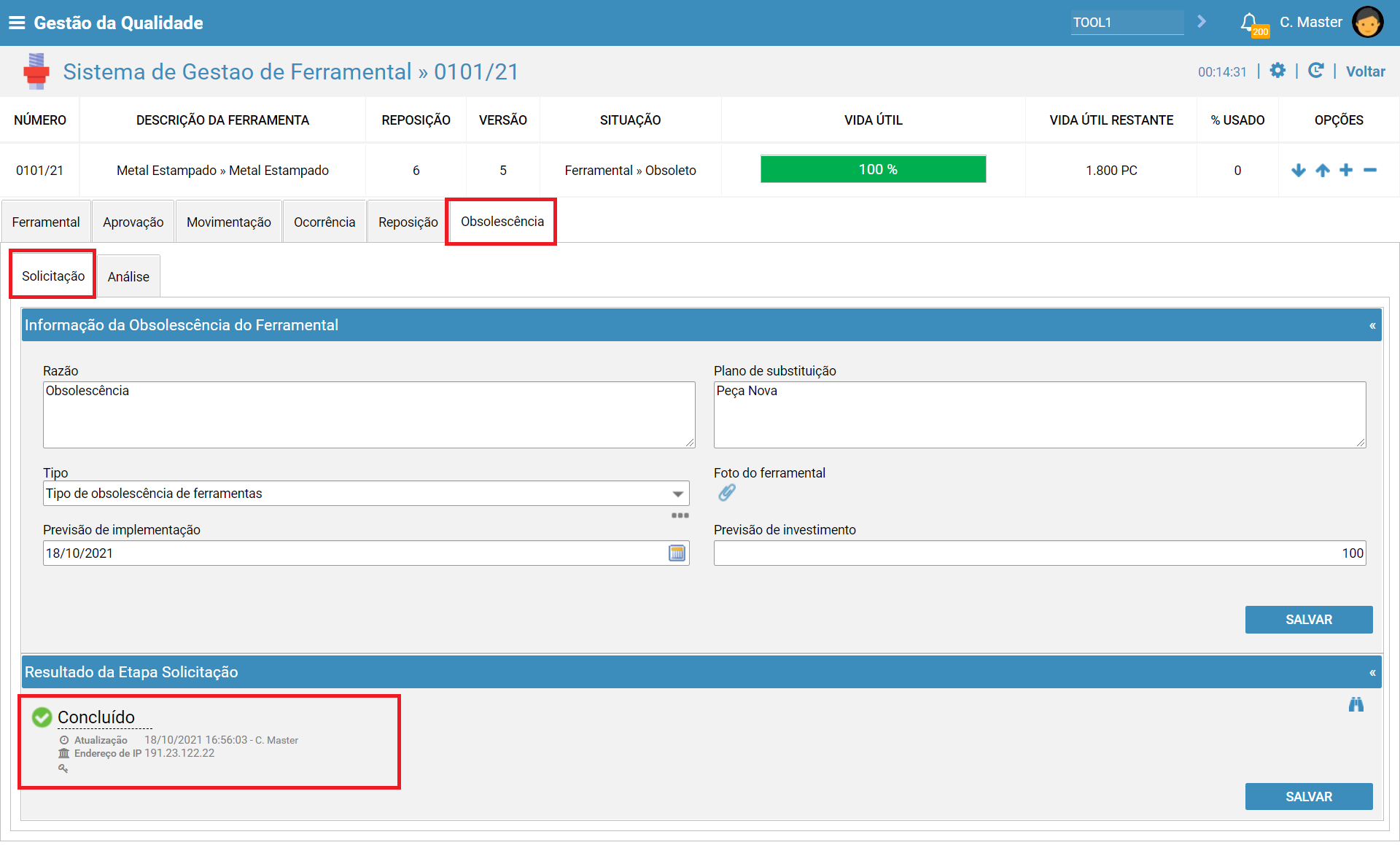Click the Ferramental tool logo icon
Image resolution: width=1400 pixels, height=845 pixels.
[36, 71]
